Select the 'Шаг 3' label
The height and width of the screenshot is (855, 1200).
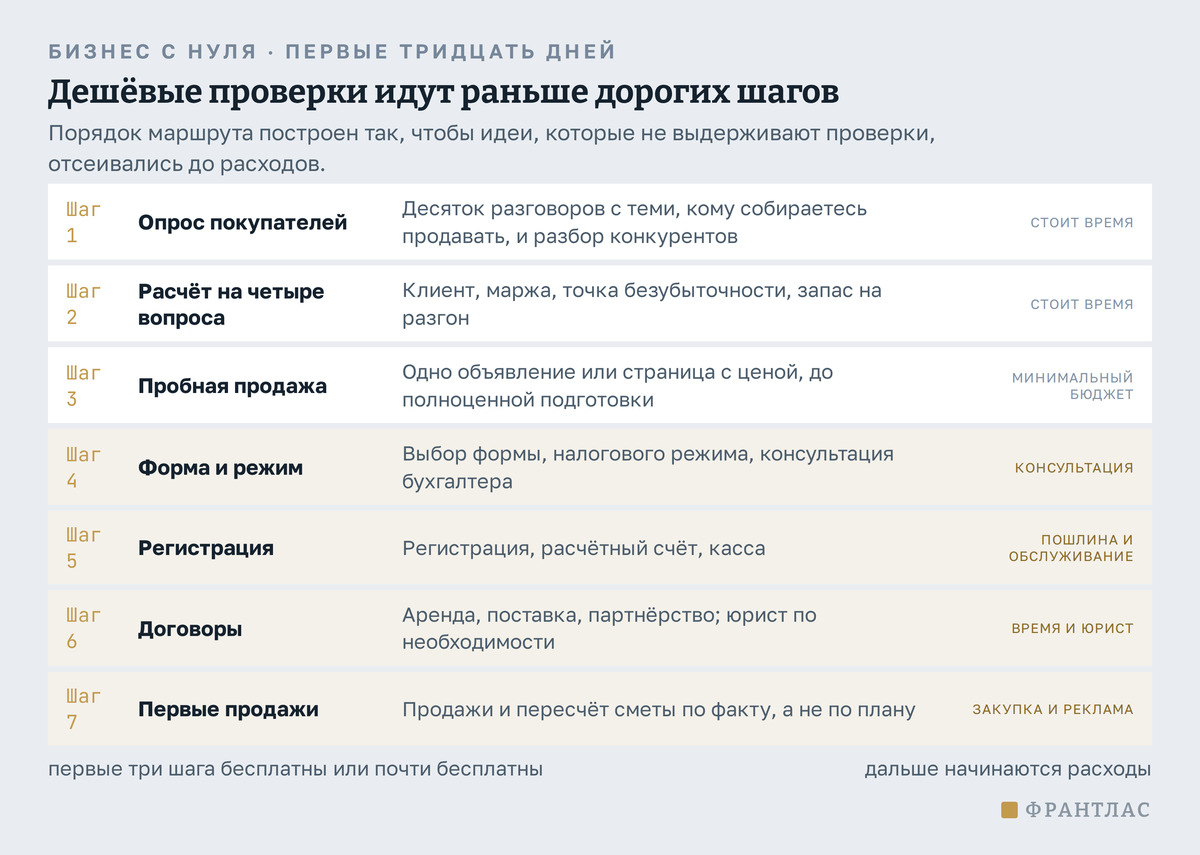83,386
